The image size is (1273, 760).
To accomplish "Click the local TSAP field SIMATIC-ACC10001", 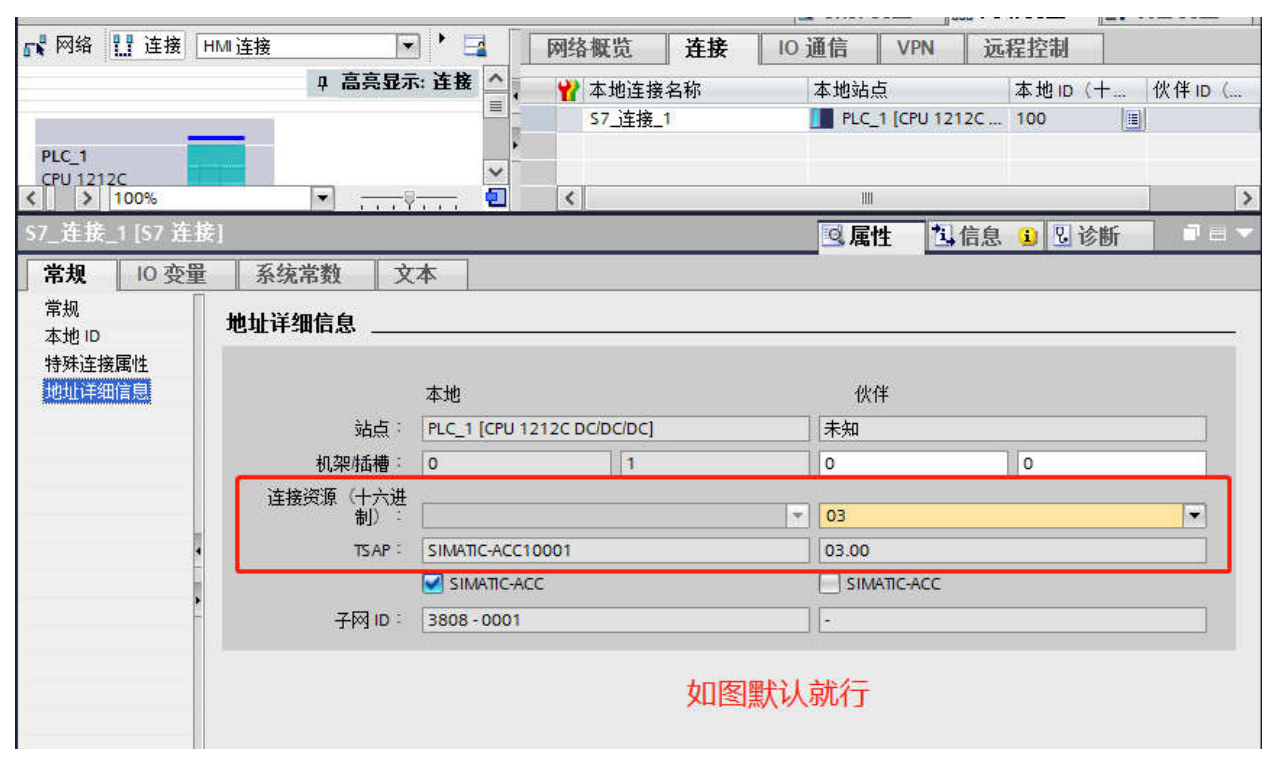I will (615, 550).
